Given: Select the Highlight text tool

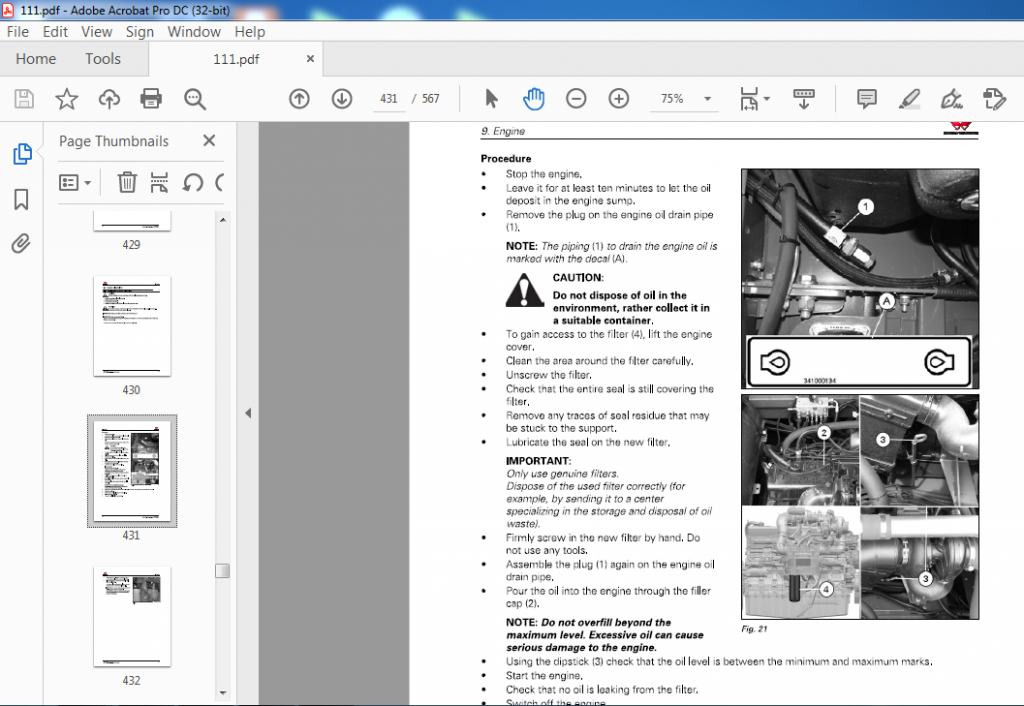Looking at the screenshot, I should 909,99.
